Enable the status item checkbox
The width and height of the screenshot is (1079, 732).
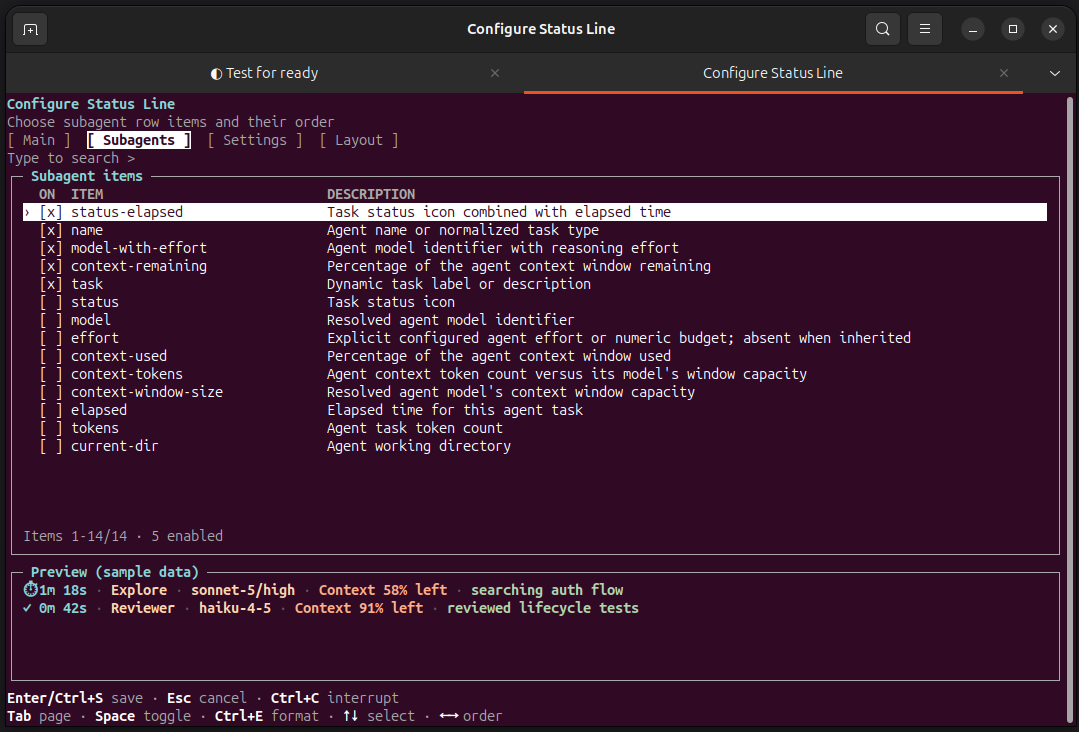click(50, 302)
